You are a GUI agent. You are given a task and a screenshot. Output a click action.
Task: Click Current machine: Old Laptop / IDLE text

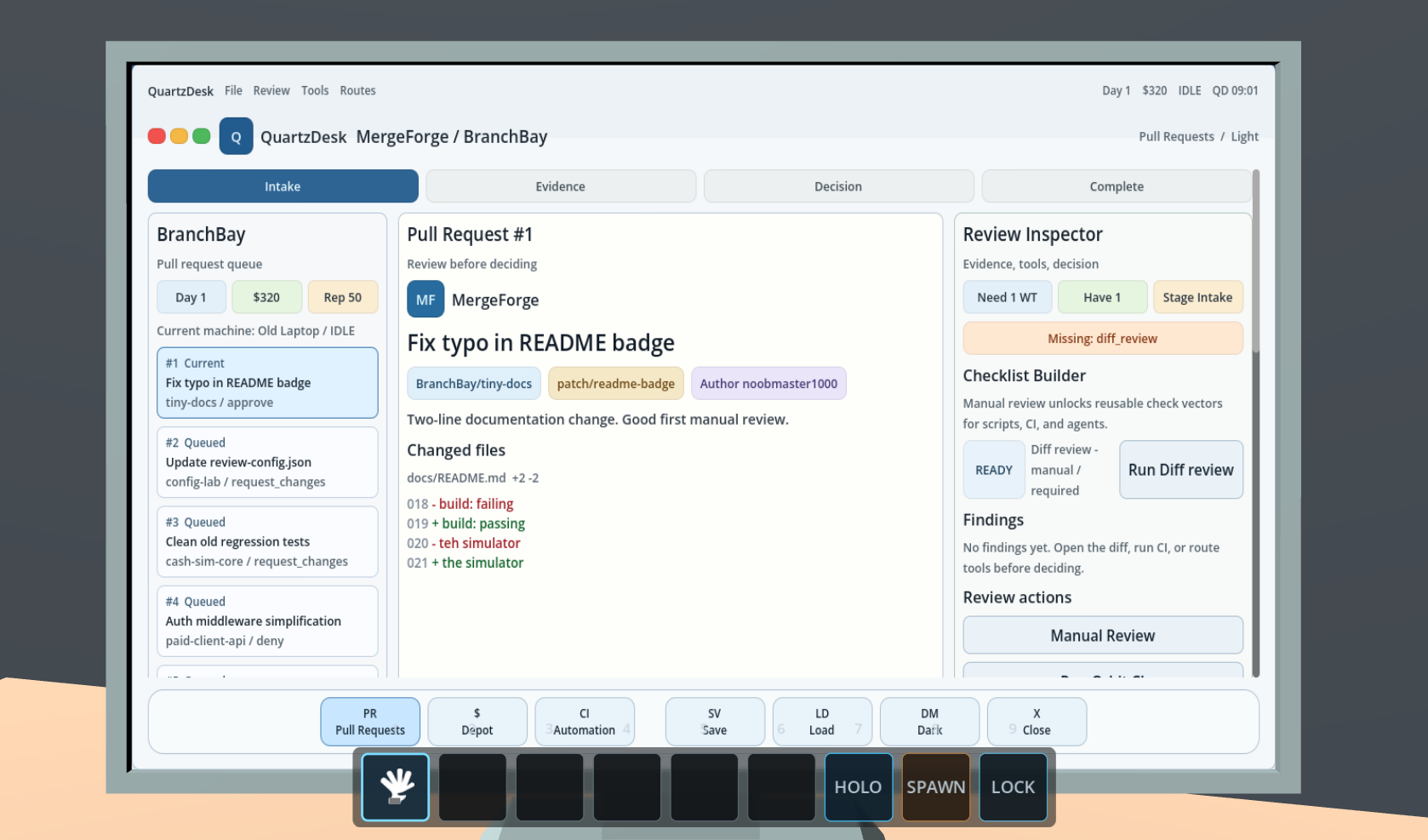pyautogui.click(x=255, y=330)
